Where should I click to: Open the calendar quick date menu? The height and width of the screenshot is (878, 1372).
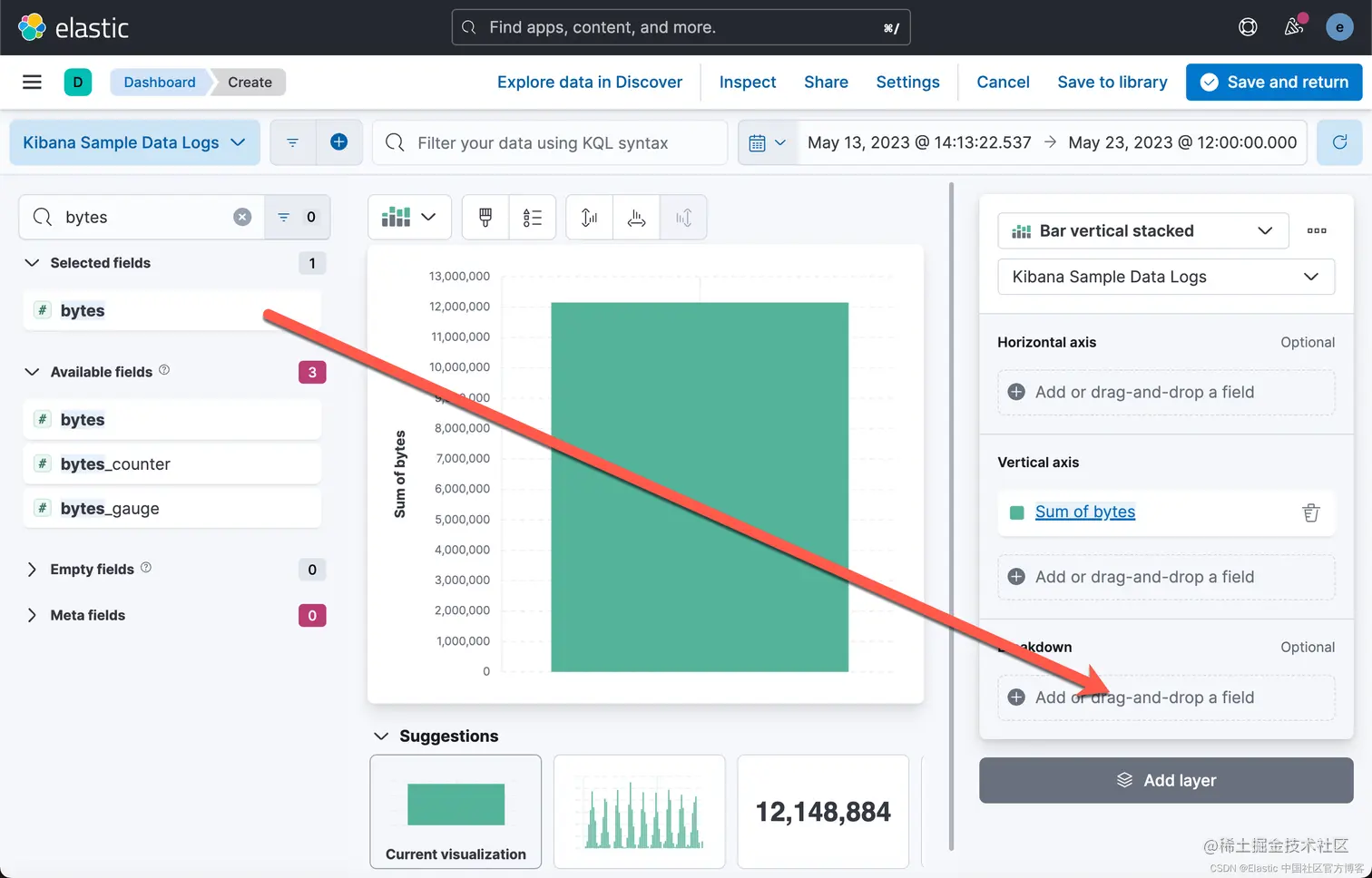pyautogui.click(x=768, y=142)
